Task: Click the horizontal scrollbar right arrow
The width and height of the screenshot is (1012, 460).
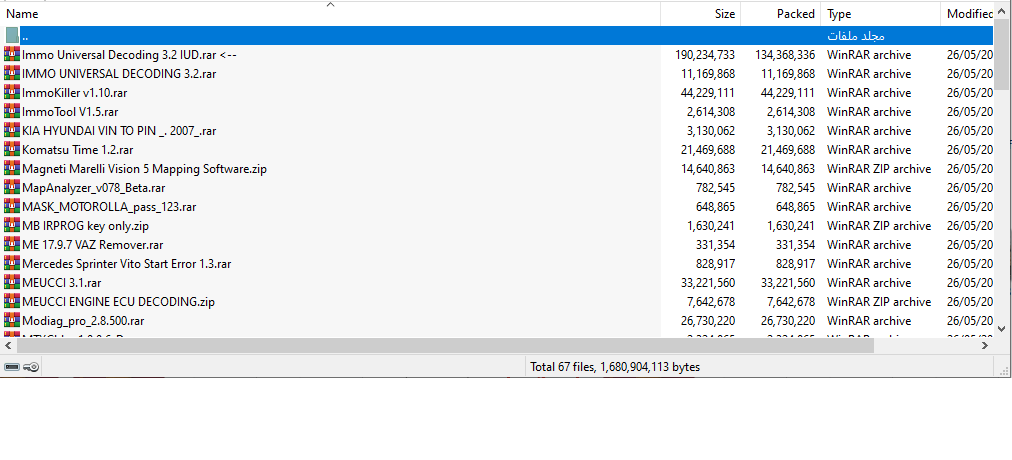Action: [x=985, y=346]
